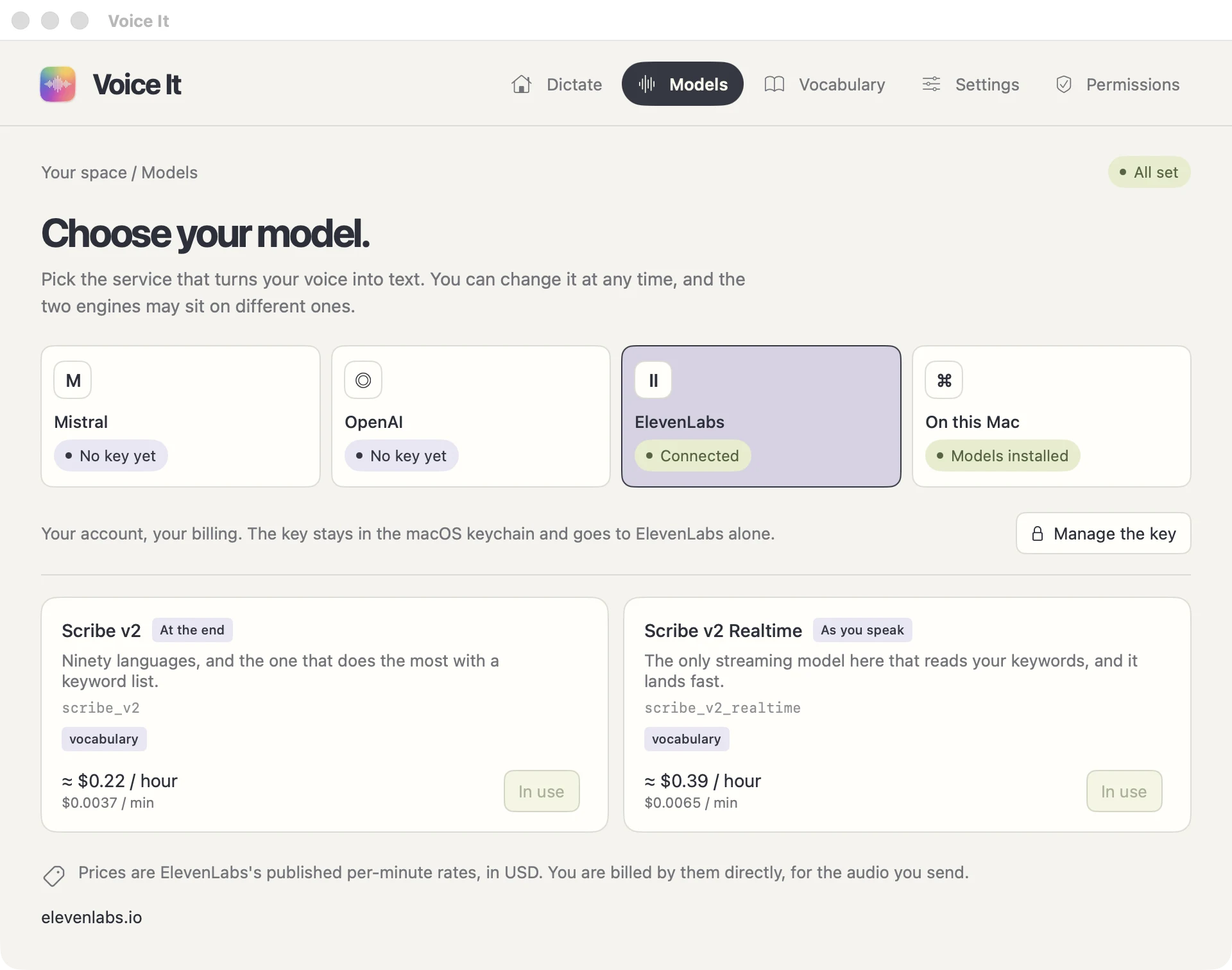Click the ElevenLabs pause-bars logo icon
Viewport: 1232px width, 970px height.
653,380
